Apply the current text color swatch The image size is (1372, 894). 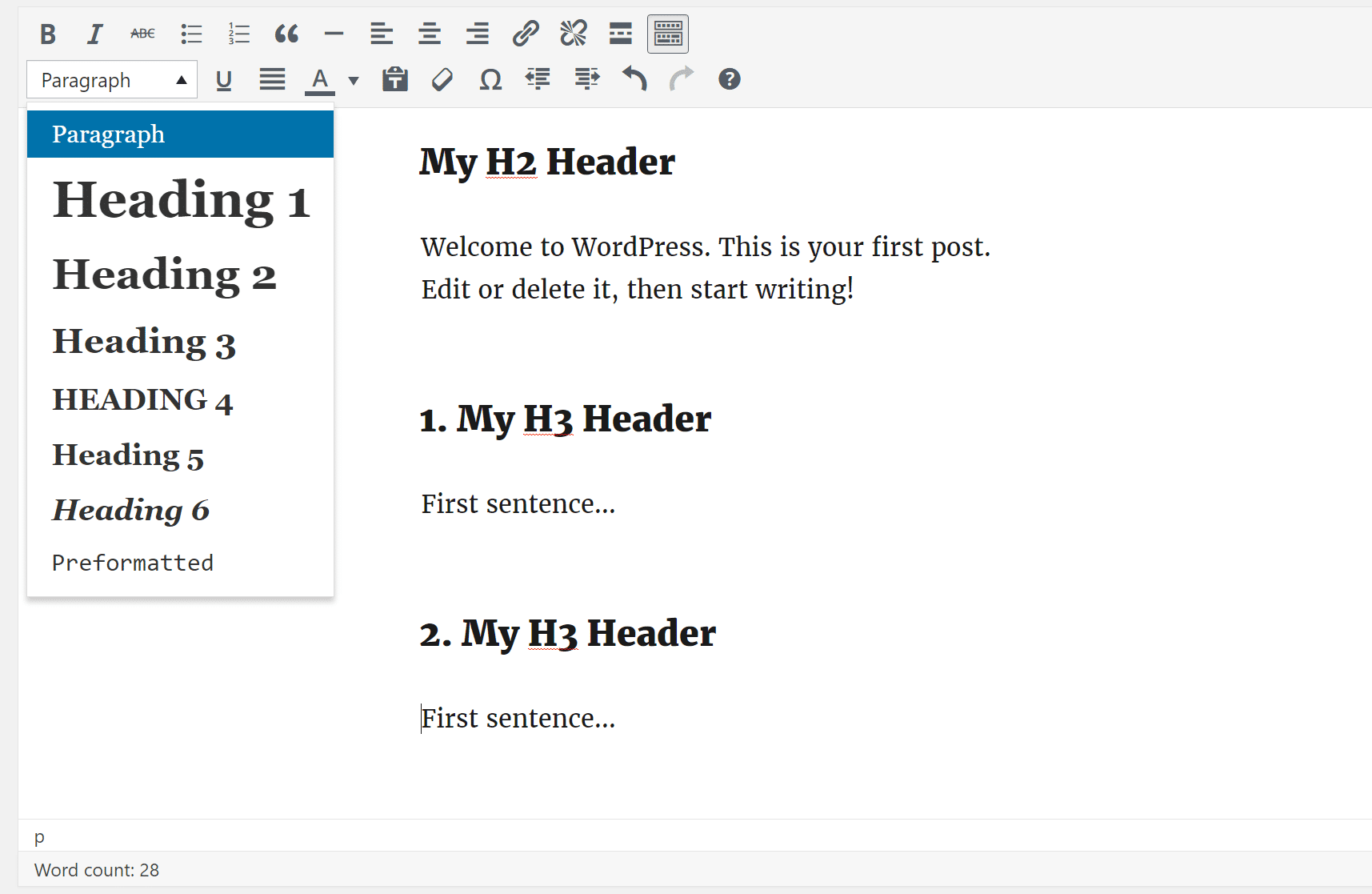(x=320, y=80)
